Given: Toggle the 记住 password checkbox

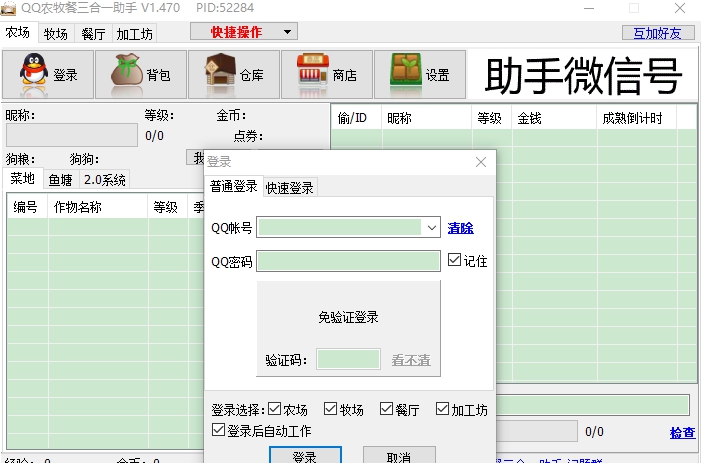Looking at the screenshot, I should click(x=454, y=260).
